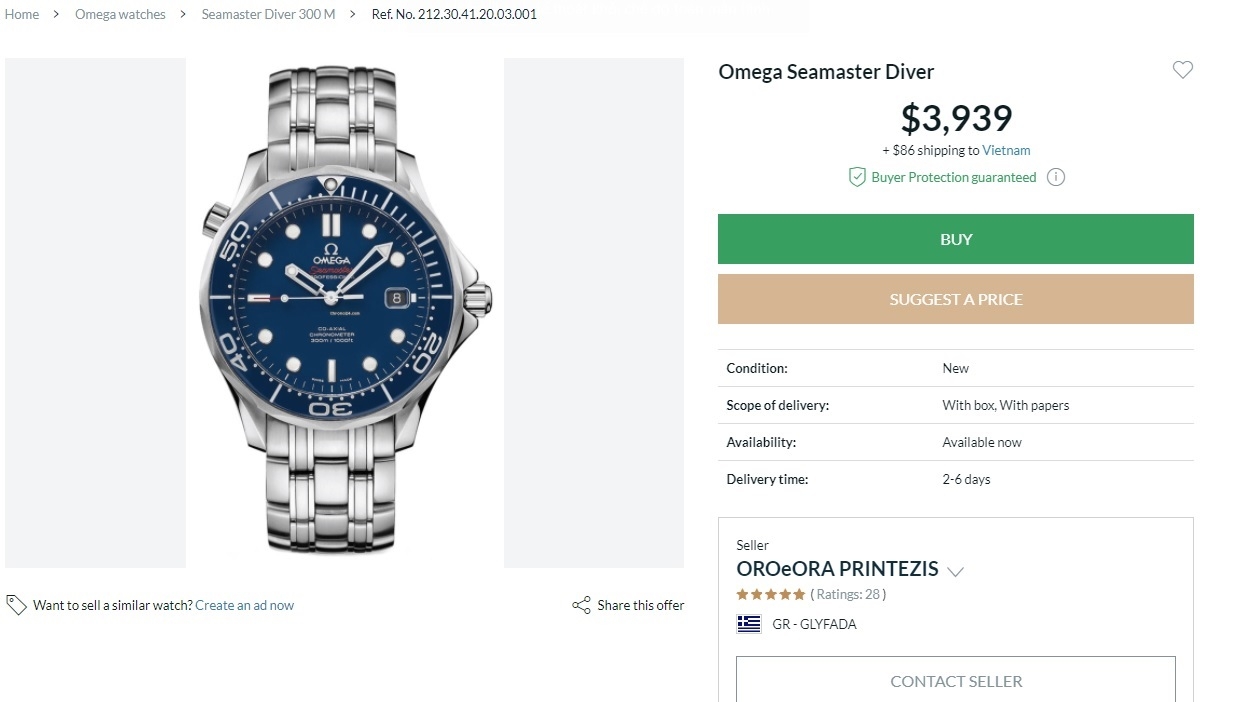The width and height of the screenshot is (1256, 702).
Task: Expand the OROeORA PRINTEZIS seller dropdown
Action: coord(955,572)
